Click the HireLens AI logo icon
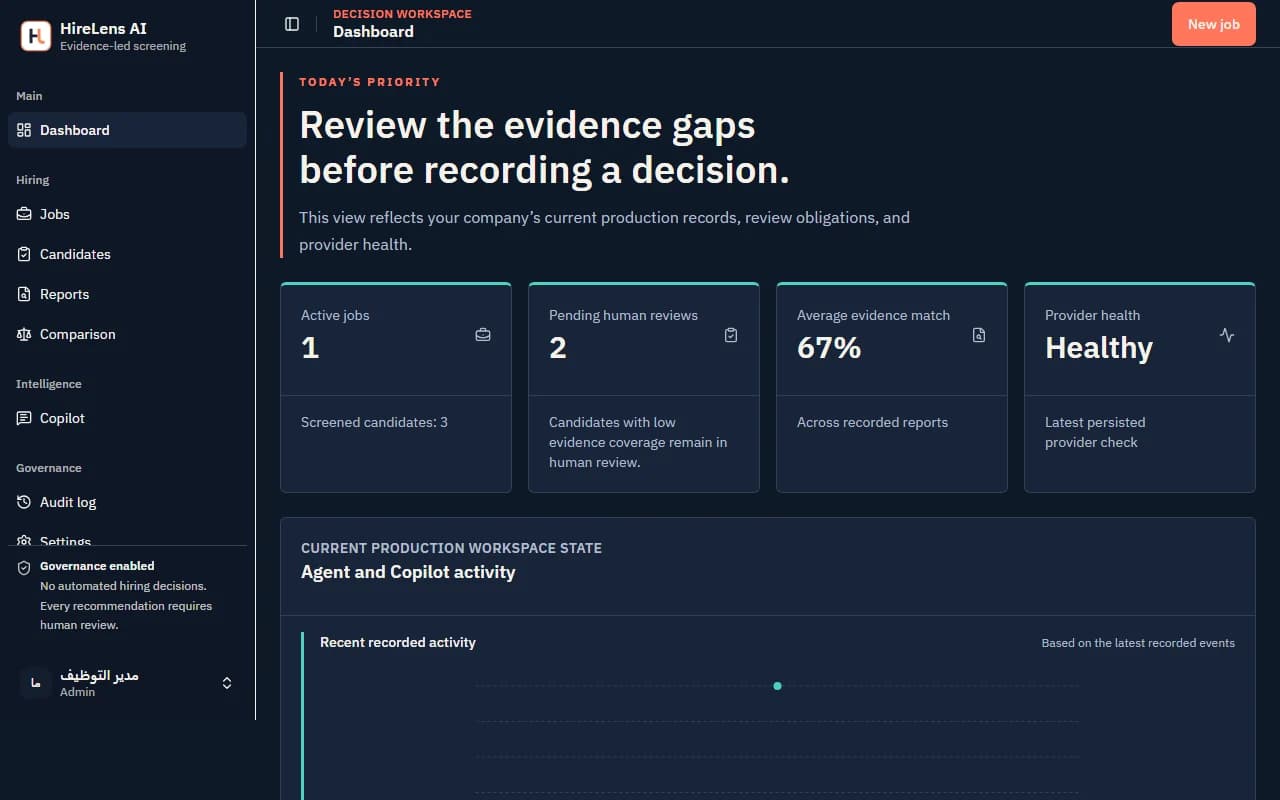The width and height of the screenshot is (1280, 800). point(35,36)
